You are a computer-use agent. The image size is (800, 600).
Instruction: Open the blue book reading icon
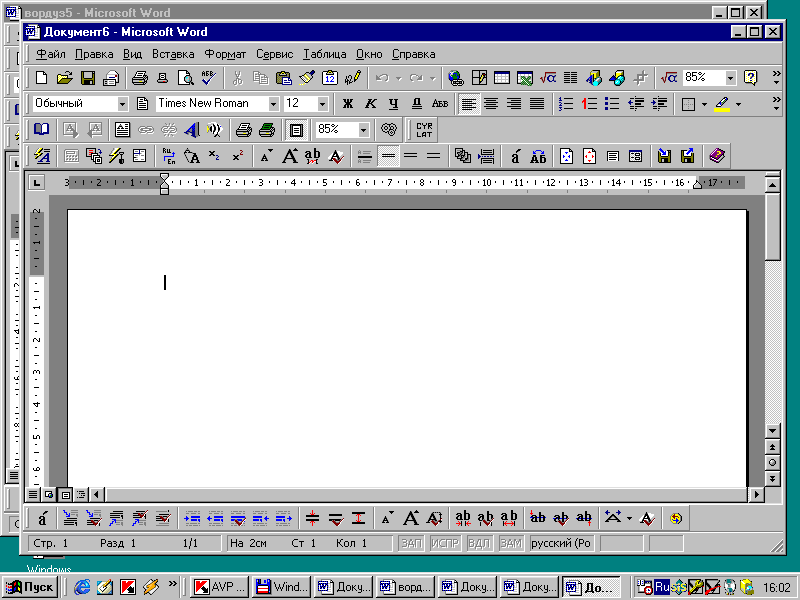[41, 130]
